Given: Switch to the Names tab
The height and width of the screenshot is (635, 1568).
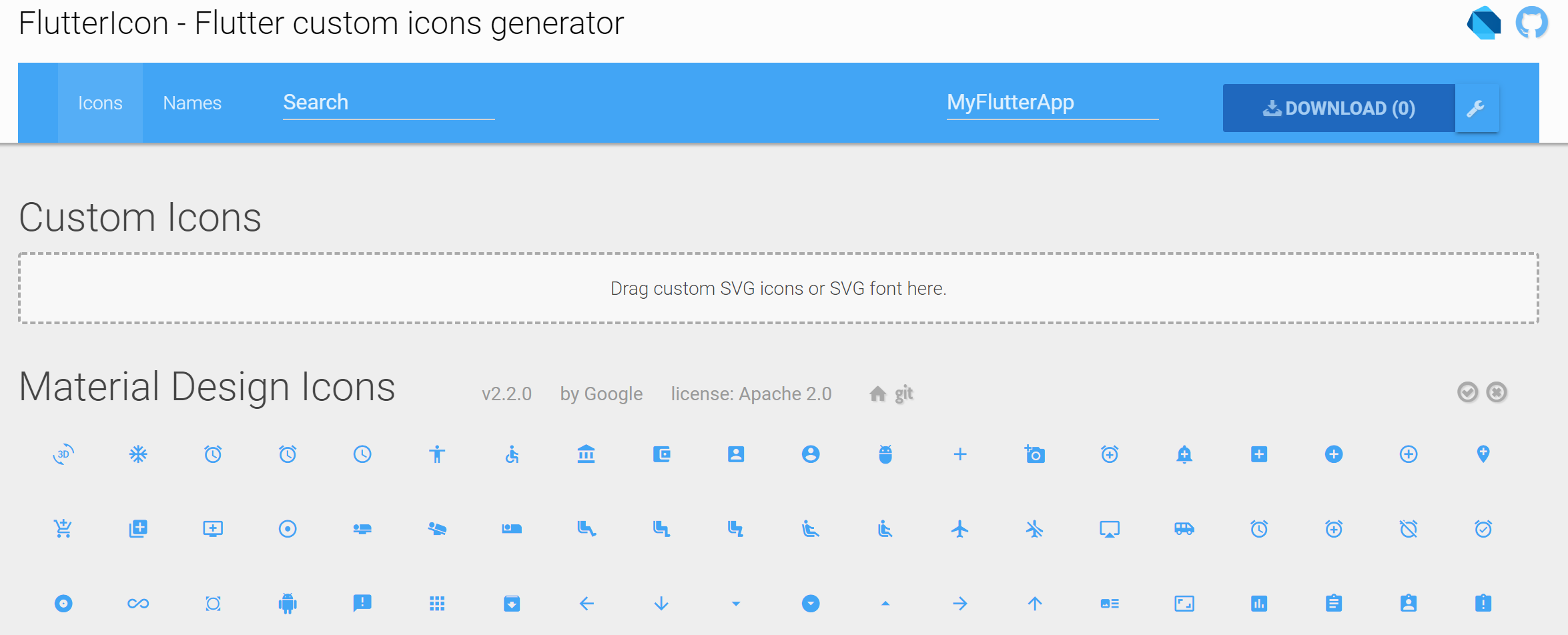Looking at the screenshot, I should [192, 103].
